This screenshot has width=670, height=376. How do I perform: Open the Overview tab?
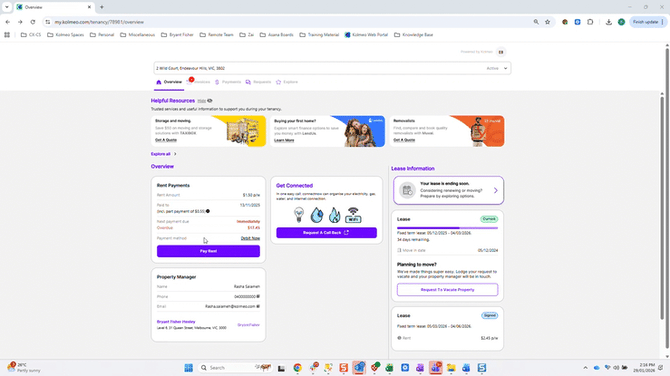(x=169, y=82)
